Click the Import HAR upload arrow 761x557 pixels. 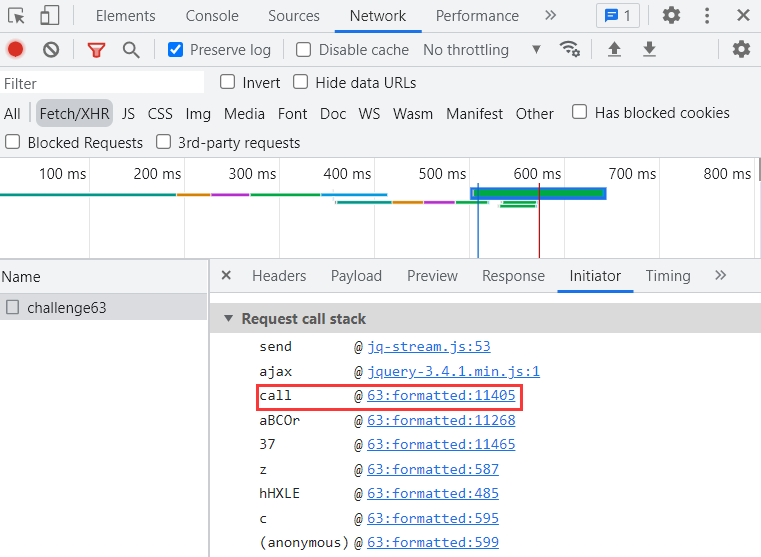[x=614, y=50]
